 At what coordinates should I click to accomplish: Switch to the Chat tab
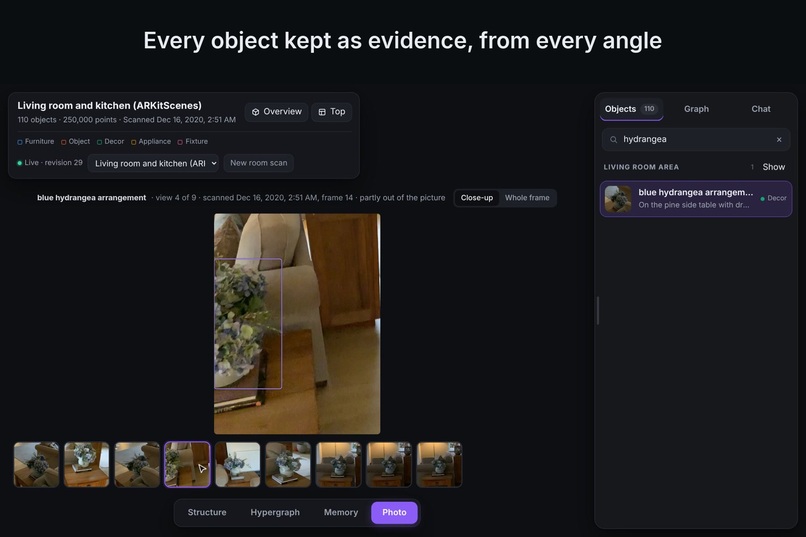click(761, 109)
